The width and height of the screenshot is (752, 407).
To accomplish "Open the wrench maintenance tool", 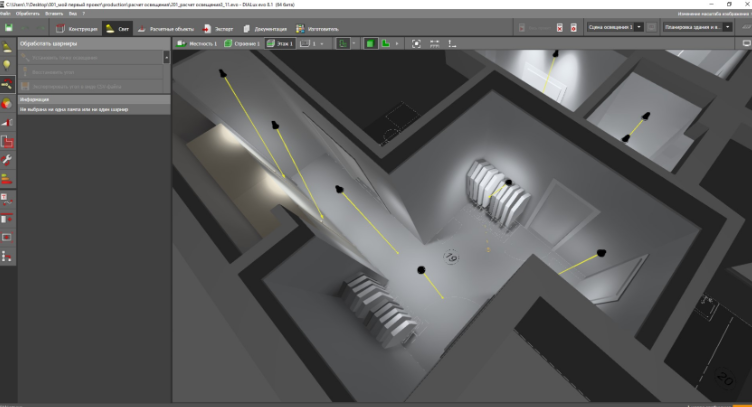I will pos(7,160).
